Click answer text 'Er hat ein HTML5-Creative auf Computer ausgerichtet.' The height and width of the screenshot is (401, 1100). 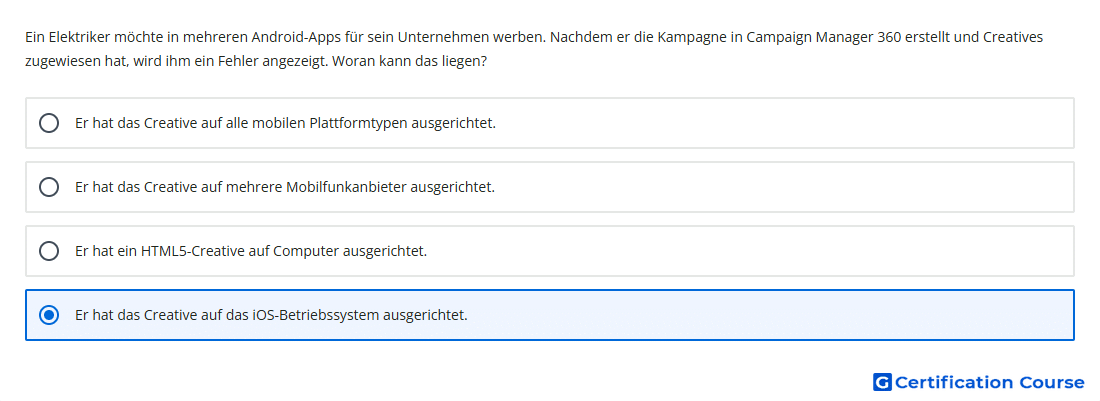click(x=251, y=251)
